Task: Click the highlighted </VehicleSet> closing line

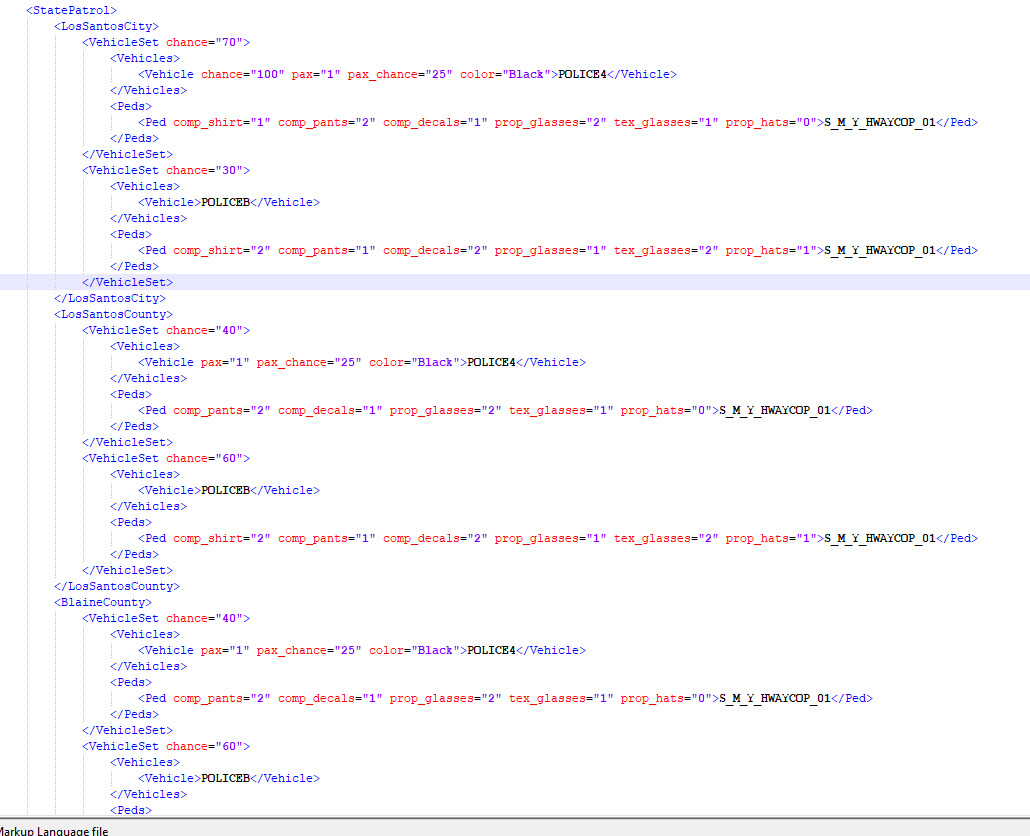Action: [127, 282]
